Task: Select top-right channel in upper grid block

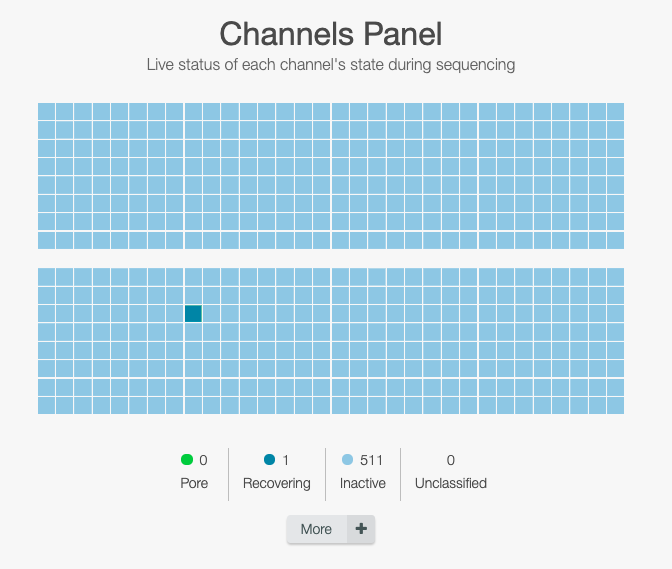Action: [615, 111]
